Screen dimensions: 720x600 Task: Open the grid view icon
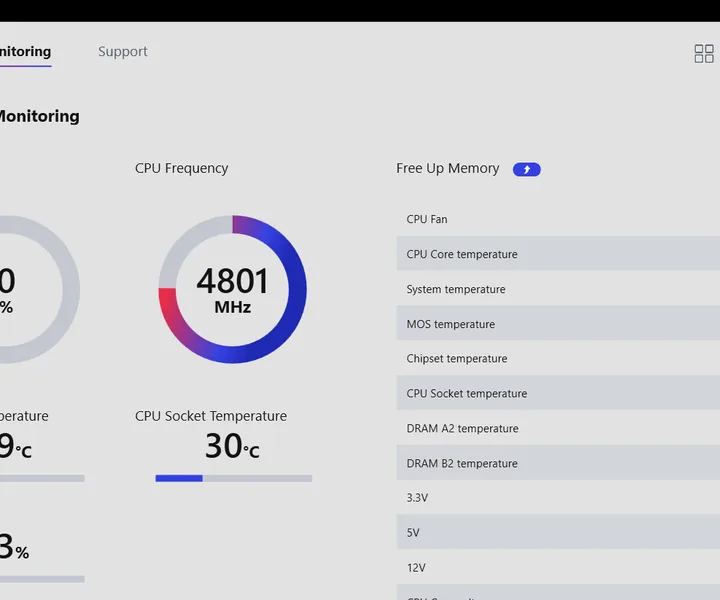[x=703, y=54]
